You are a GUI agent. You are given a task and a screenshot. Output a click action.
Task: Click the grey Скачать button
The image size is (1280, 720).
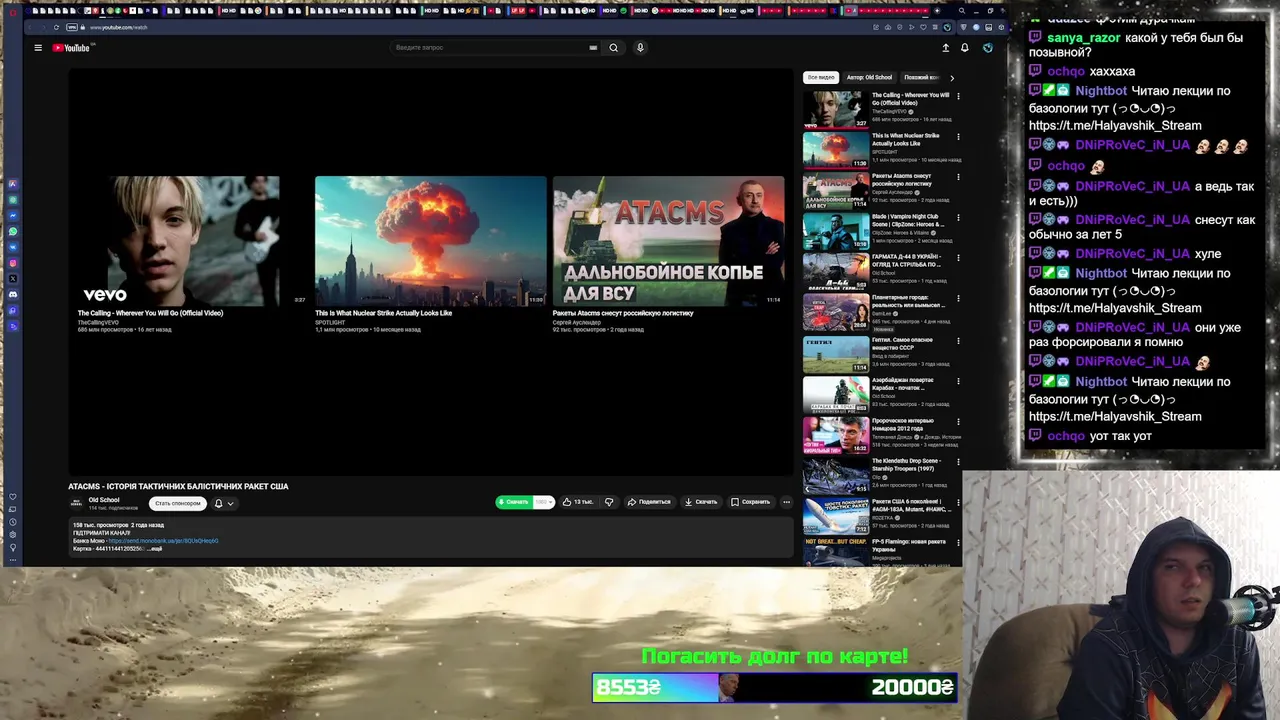(701, 502)
